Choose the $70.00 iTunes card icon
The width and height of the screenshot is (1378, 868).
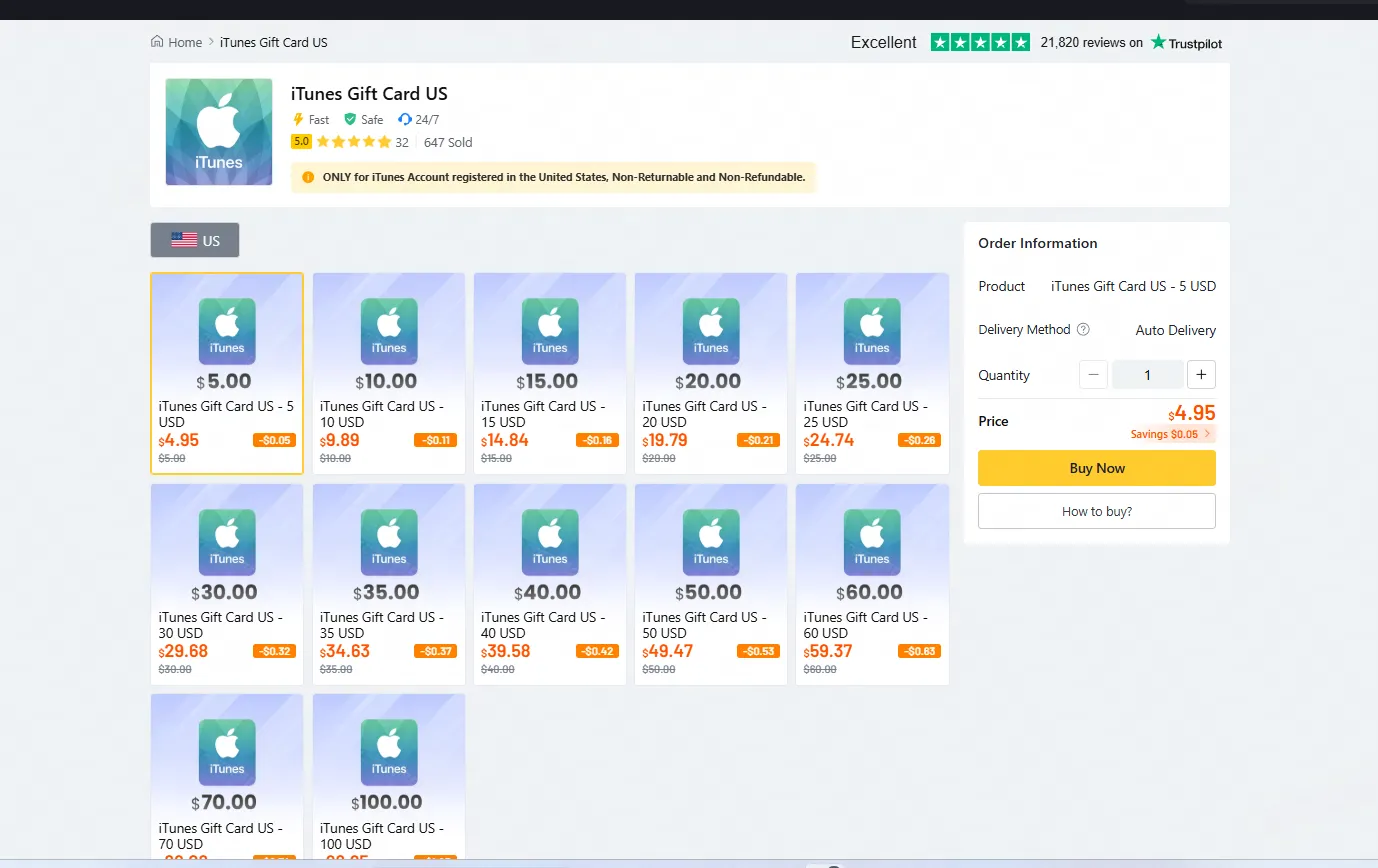[x=227, y=752]
